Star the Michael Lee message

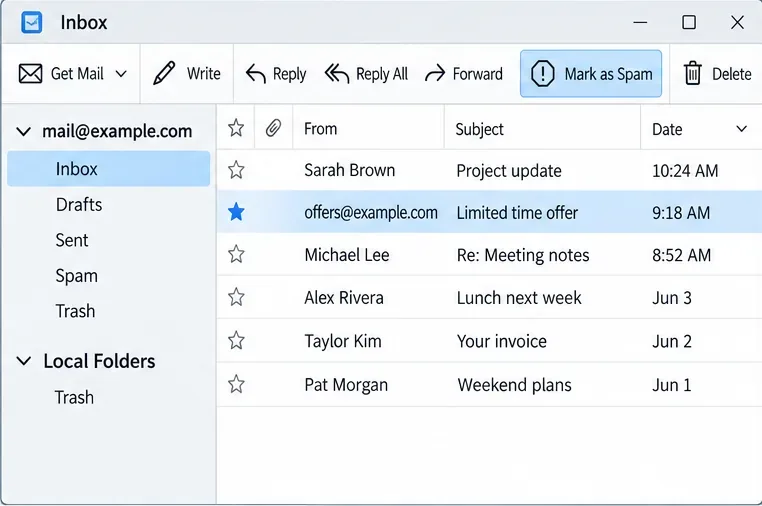point(236,254)
